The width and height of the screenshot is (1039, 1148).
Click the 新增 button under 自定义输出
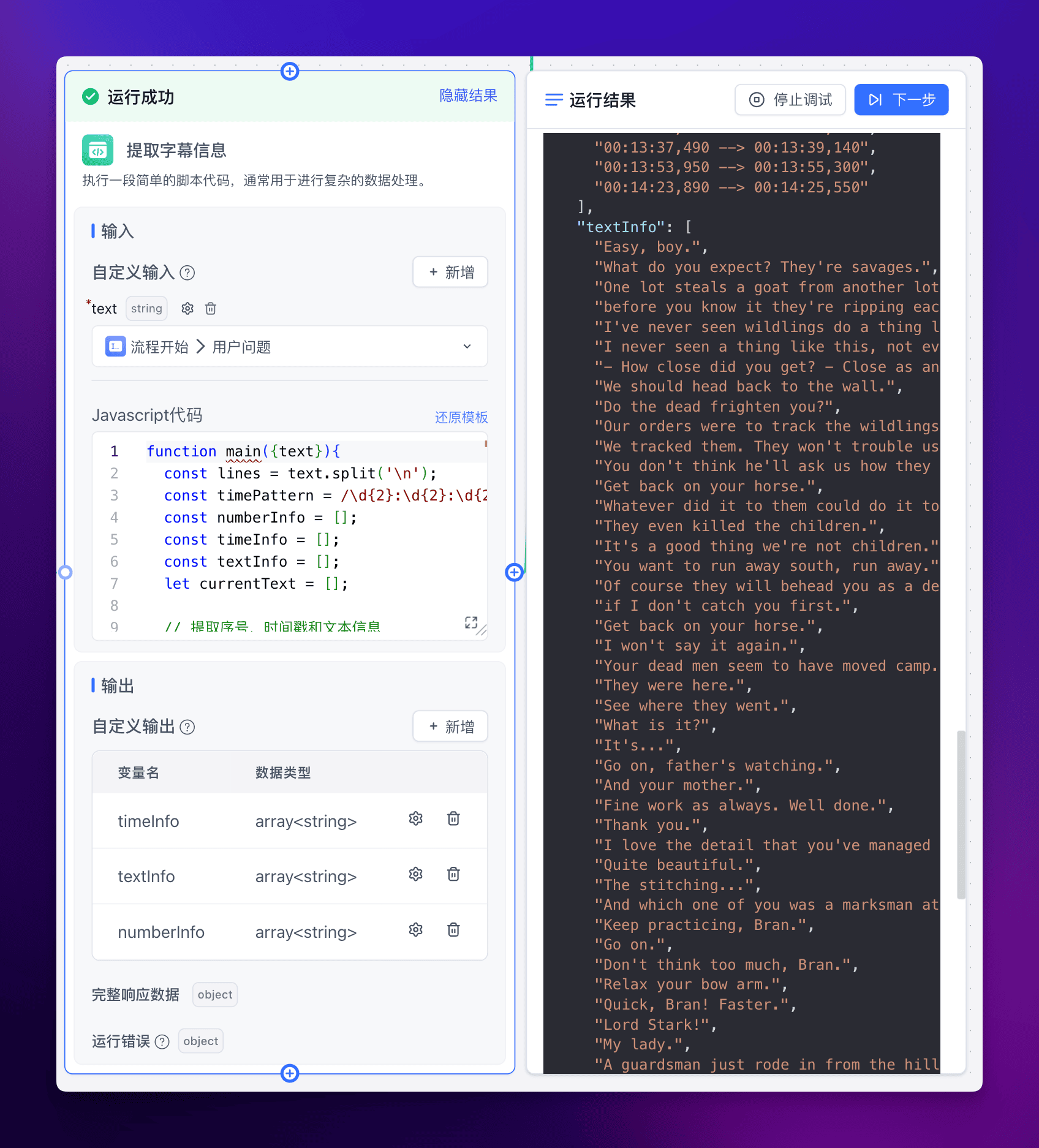tap(450, 727)
